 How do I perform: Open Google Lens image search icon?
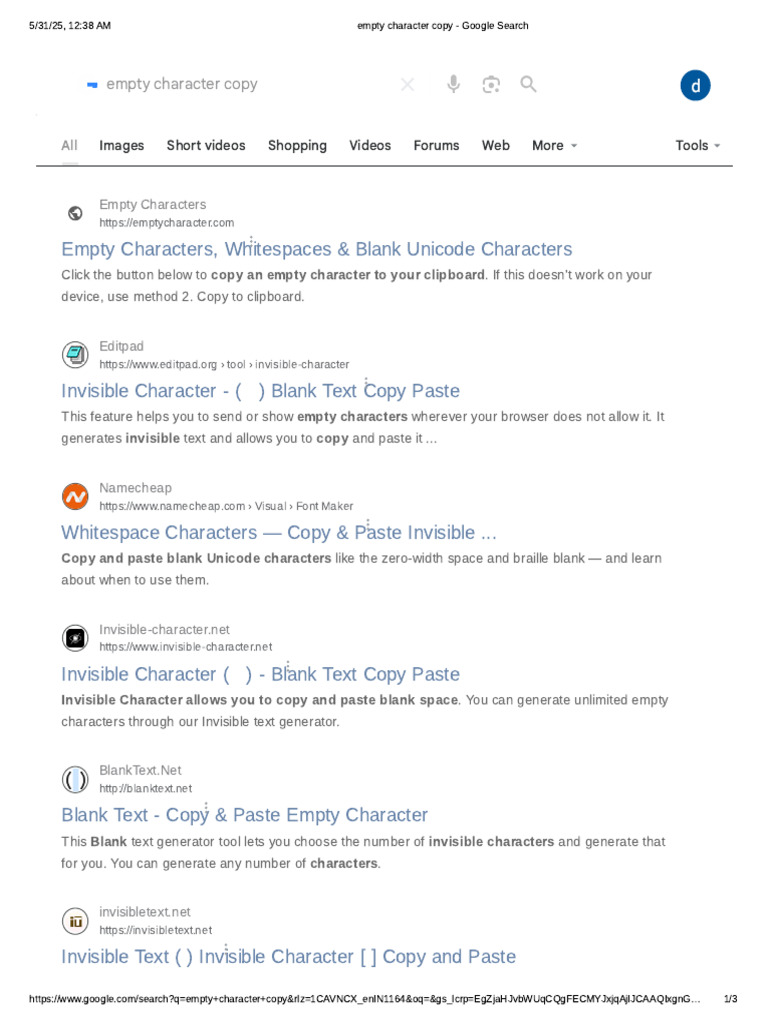coord(490,85)
